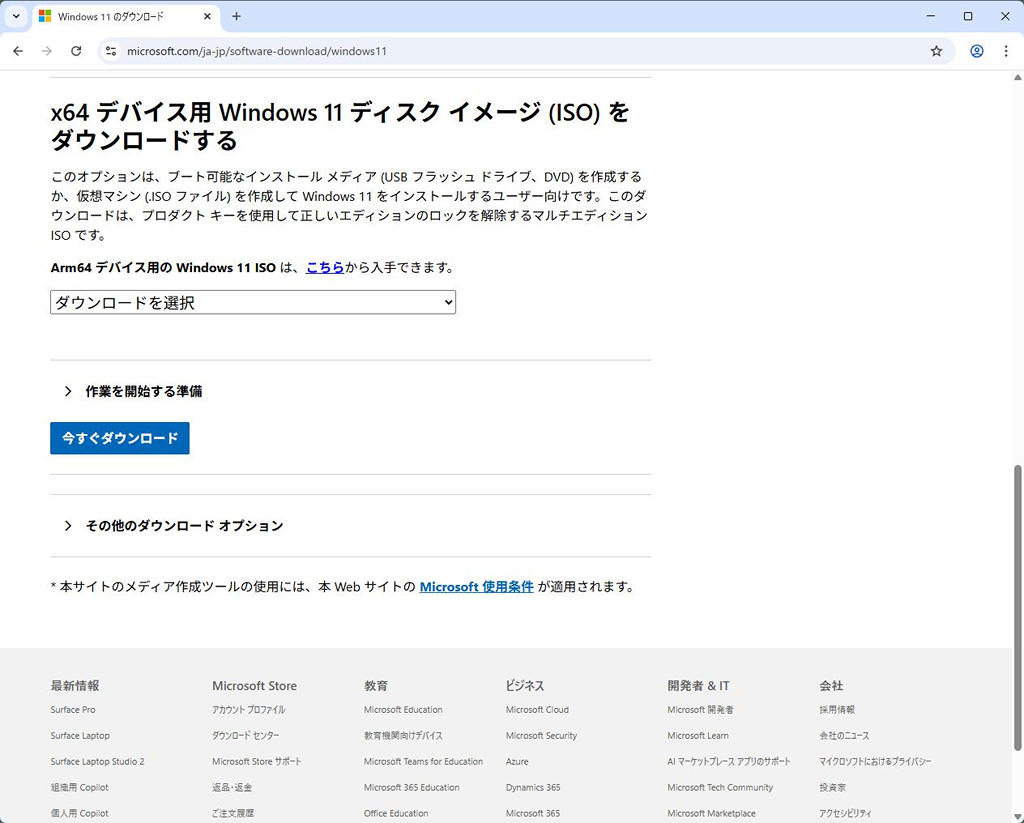
Task: Open the Chrome profile icon
Action: click(x=976, y=51)
